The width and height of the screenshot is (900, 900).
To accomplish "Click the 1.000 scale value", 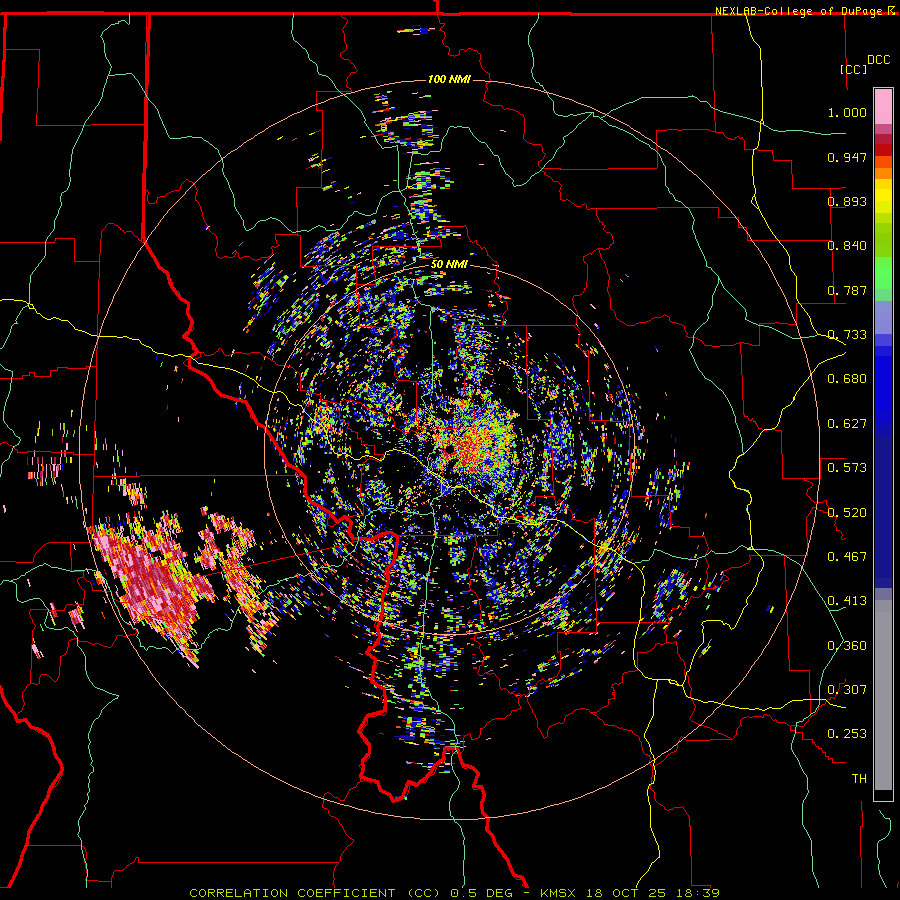I will (x=847, y=112).
